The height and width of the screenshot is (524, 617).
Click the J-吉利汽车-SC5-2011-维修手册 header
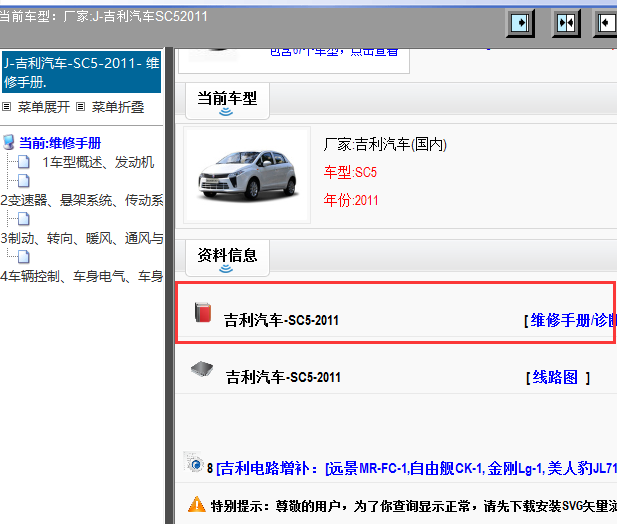tap(81, 72)
